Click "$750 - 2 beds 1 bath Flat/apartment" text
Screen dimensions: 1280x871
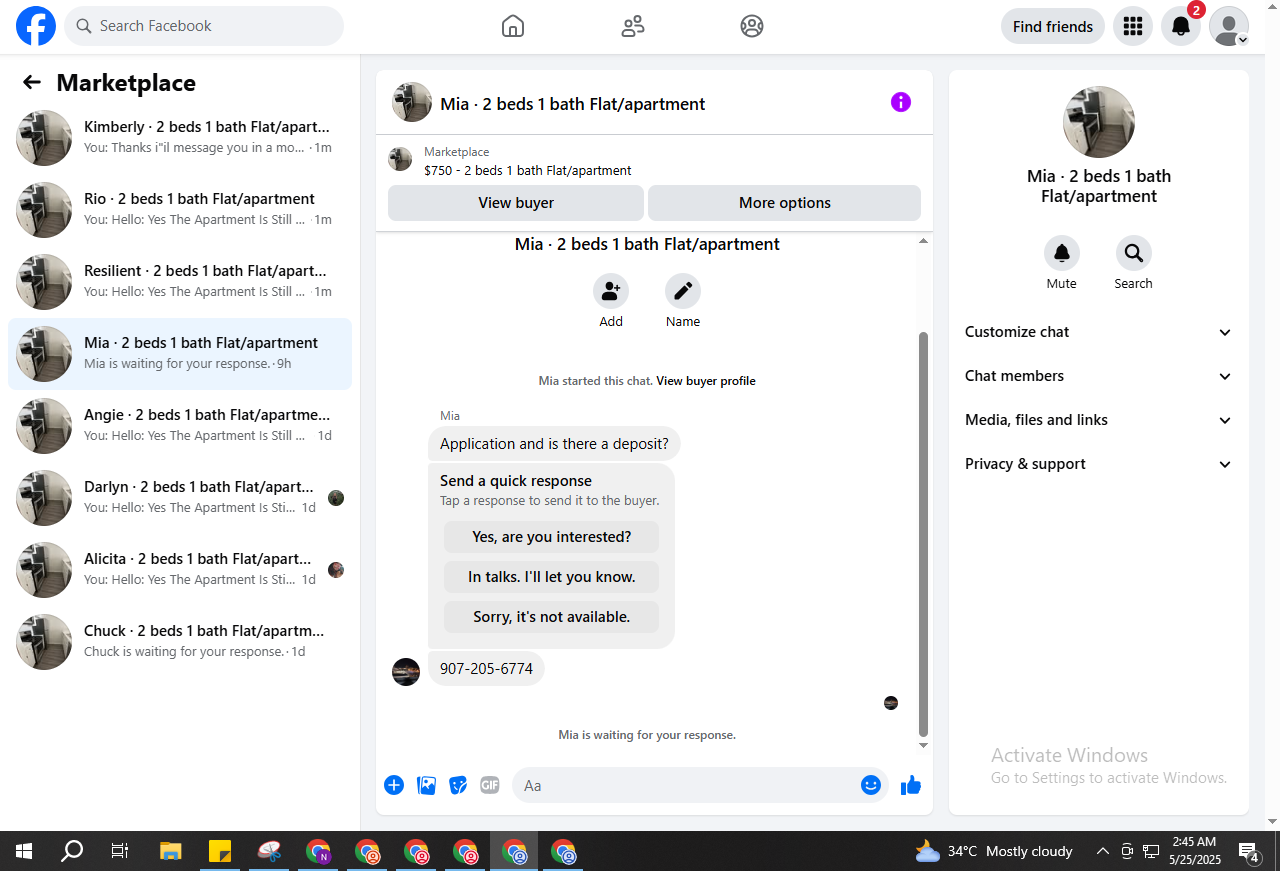[528, 170]
